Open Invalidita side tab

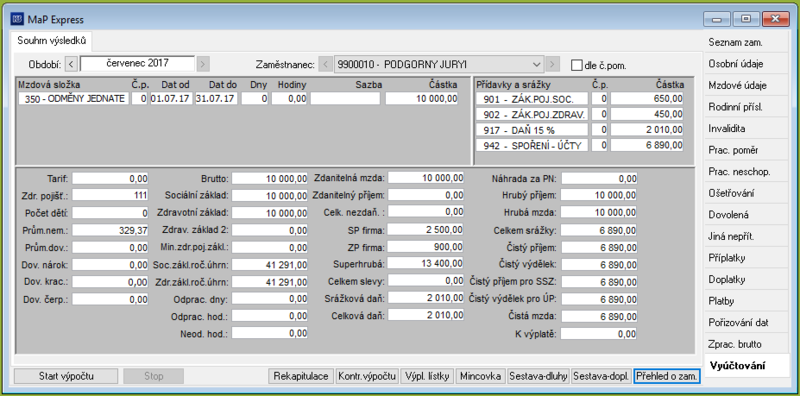[x=746, y=129]
